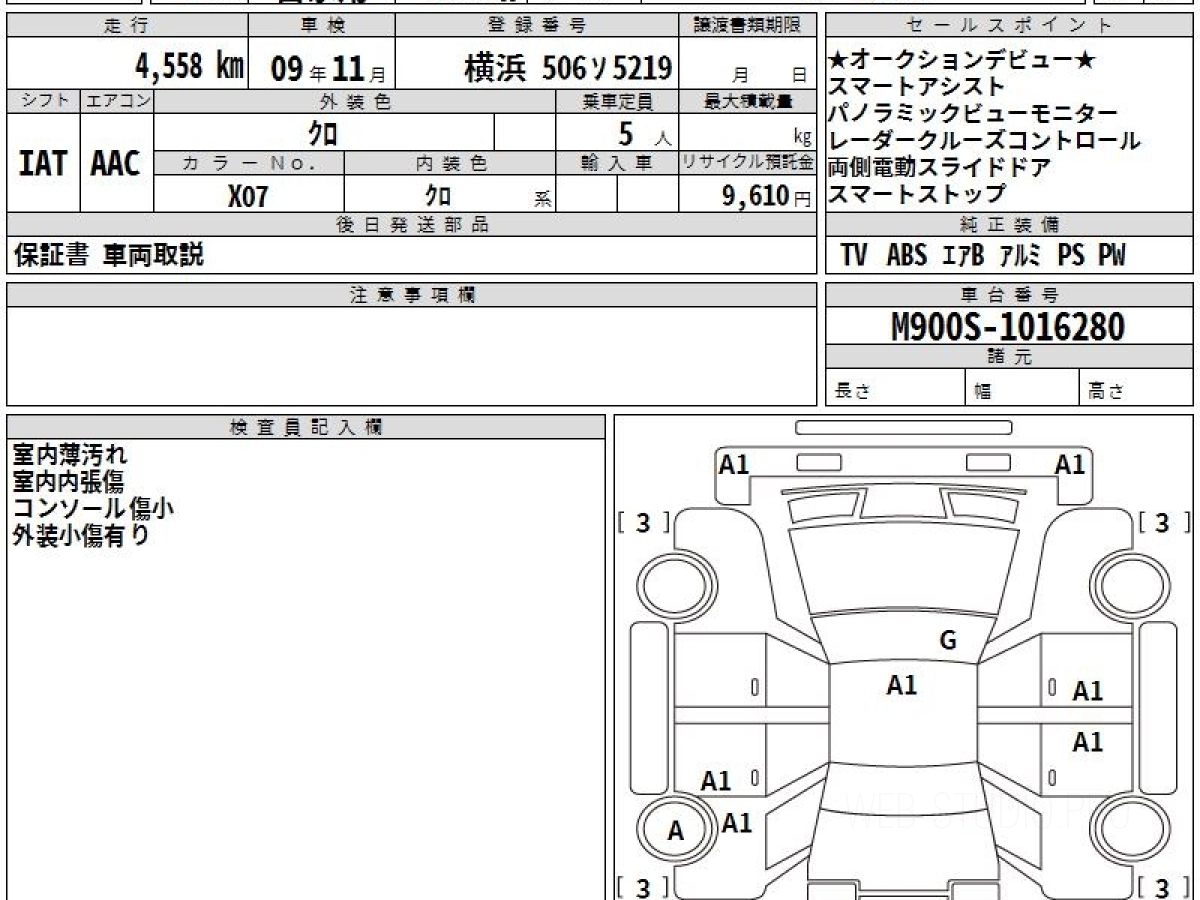Image resolution: width=1200 pixels, height=900 pixels.
Task: Click the 検査員記入欄 header
Action: coord(306,426)
